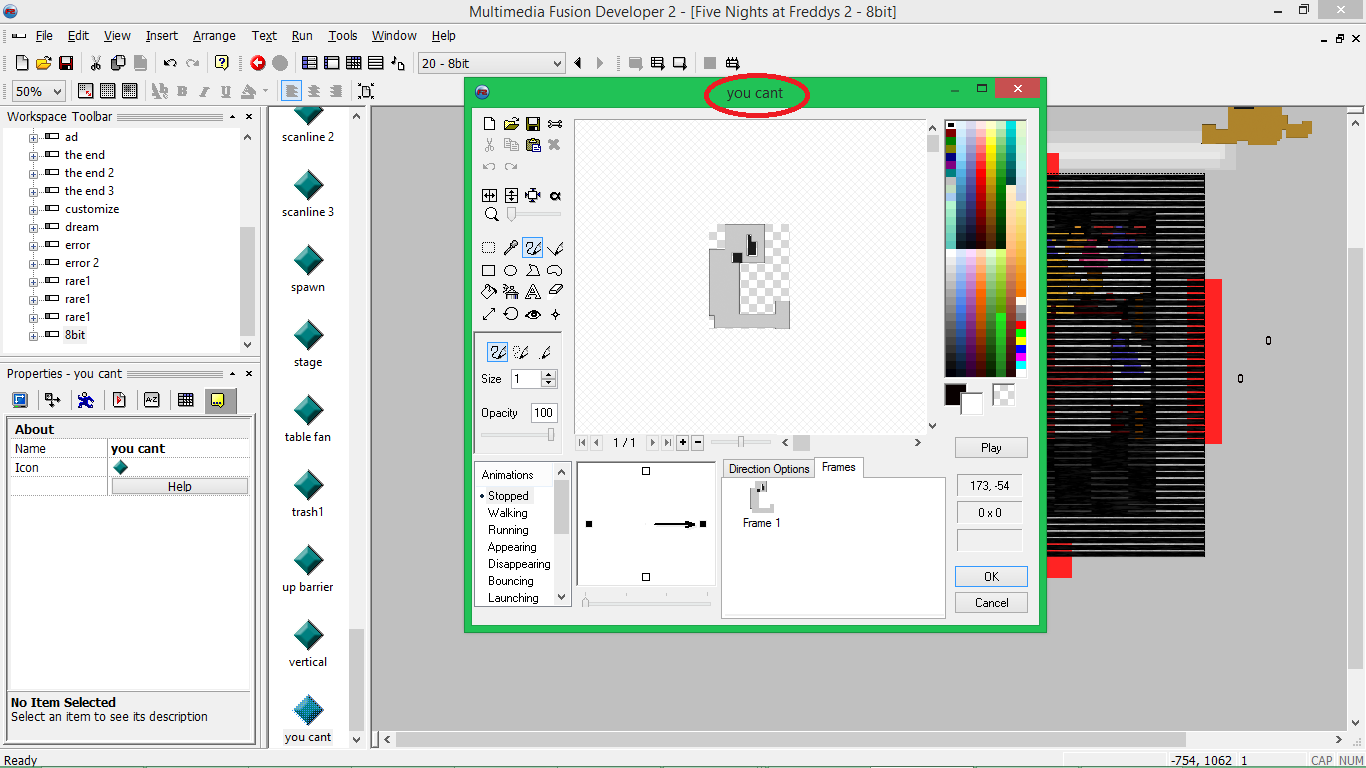This screenshot has height=768, width=1366.
Task: Click the Play button in picture editor
Action: click(x=991, y=447)
